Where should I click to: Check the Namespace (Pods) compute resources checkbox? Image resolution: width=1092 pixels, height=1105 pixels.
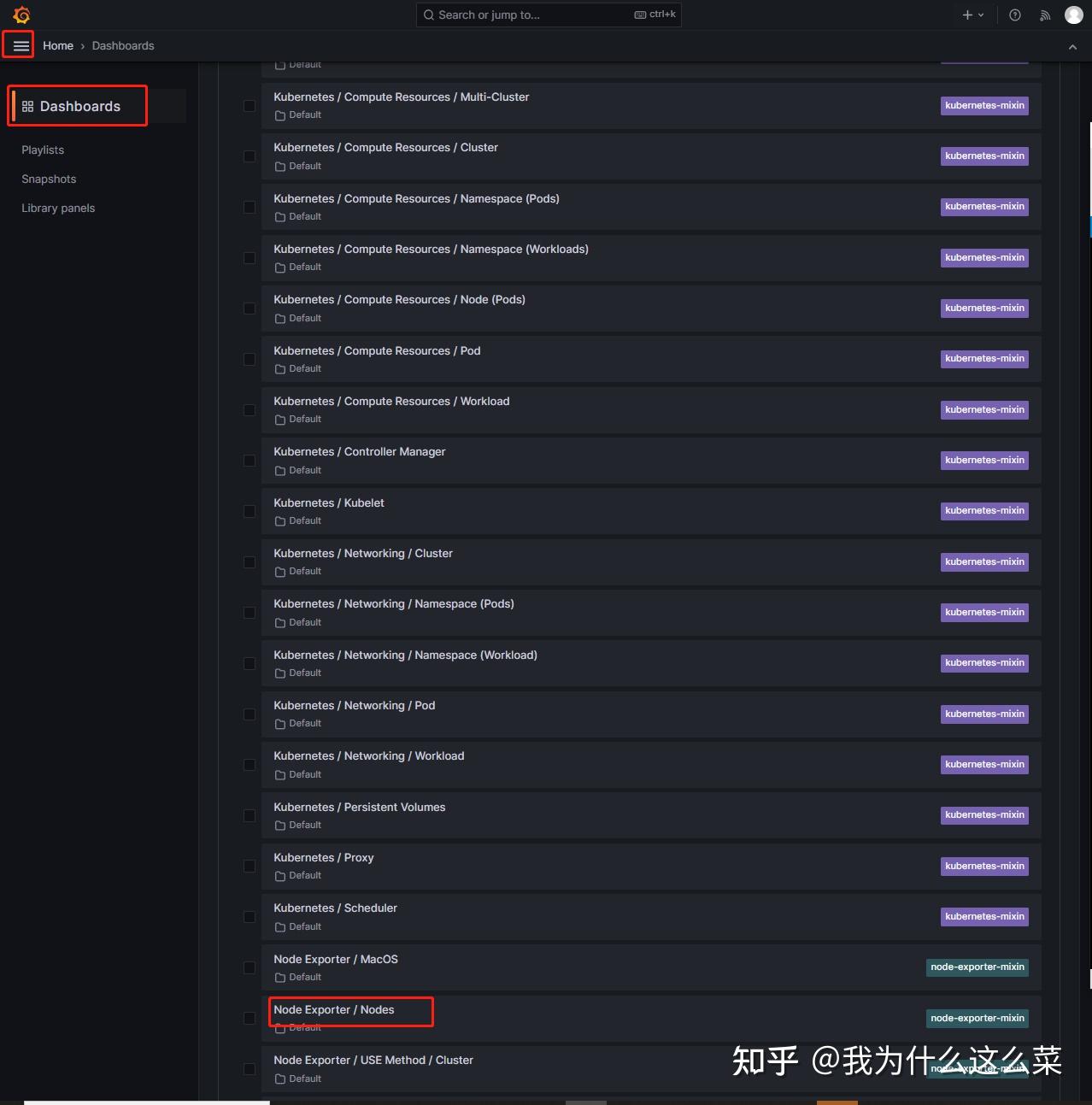coord(250,207)
